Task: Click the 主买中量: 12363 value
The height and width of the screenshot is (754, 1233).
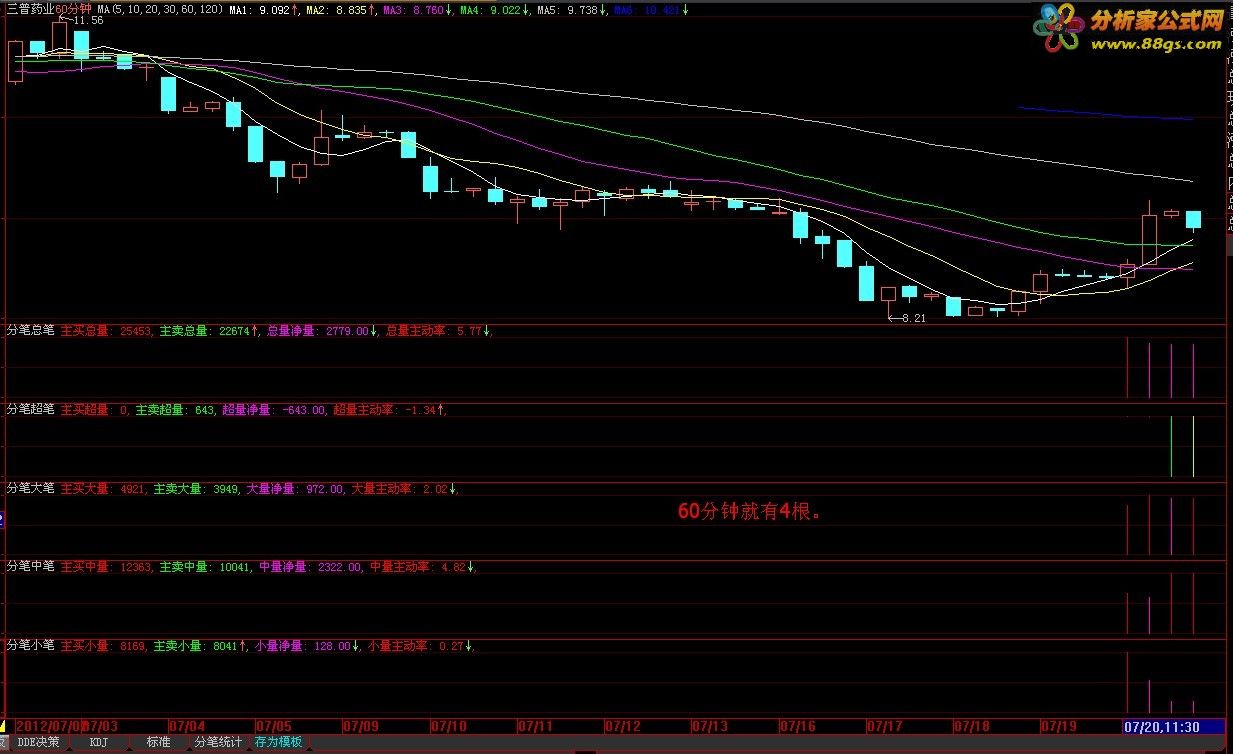Action: point(106,567)
